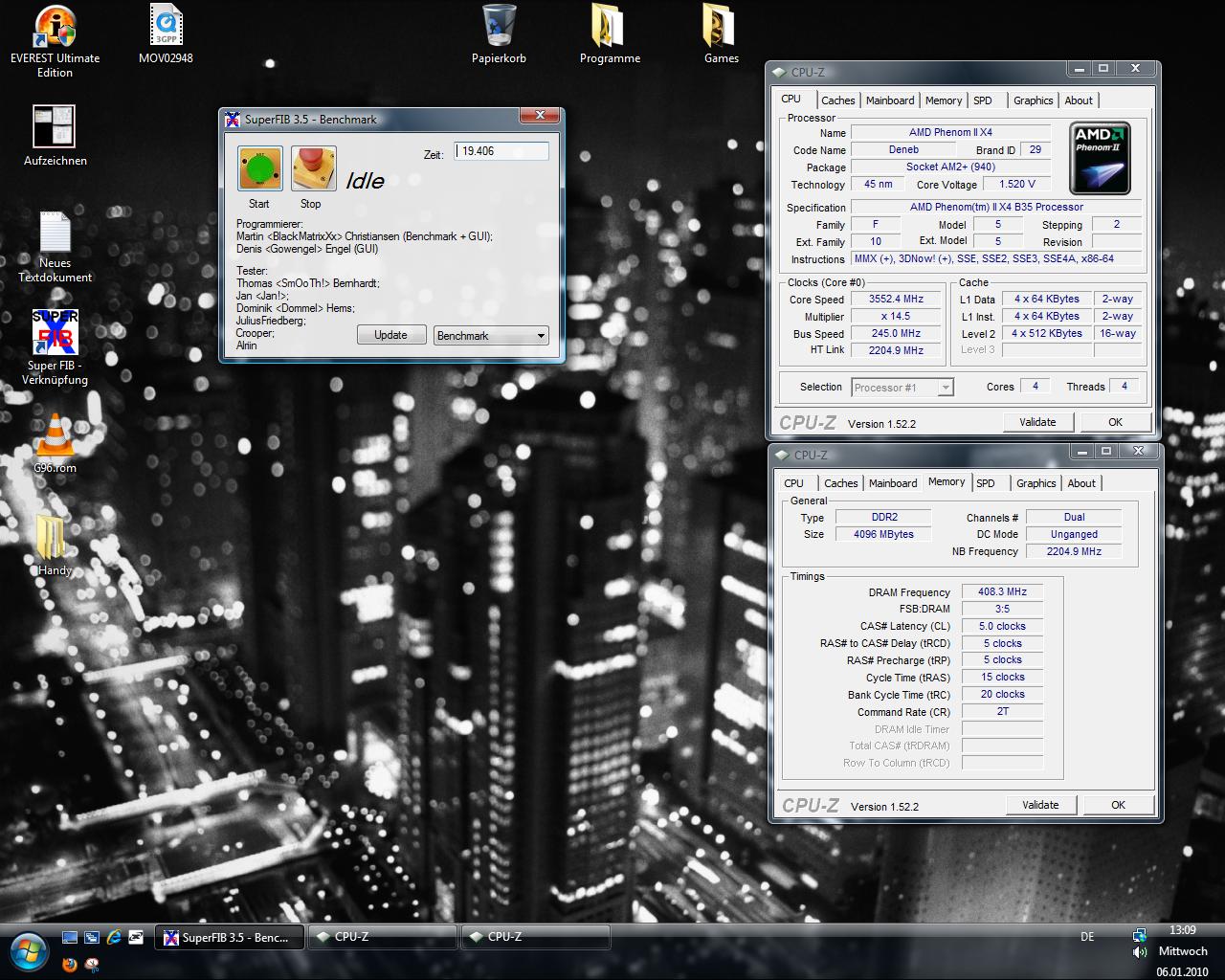This screenshot has height=980, width=1225.
Task: Open the EVEREST Ultimate Edition desktop shortcut
Action: point(55,41)
